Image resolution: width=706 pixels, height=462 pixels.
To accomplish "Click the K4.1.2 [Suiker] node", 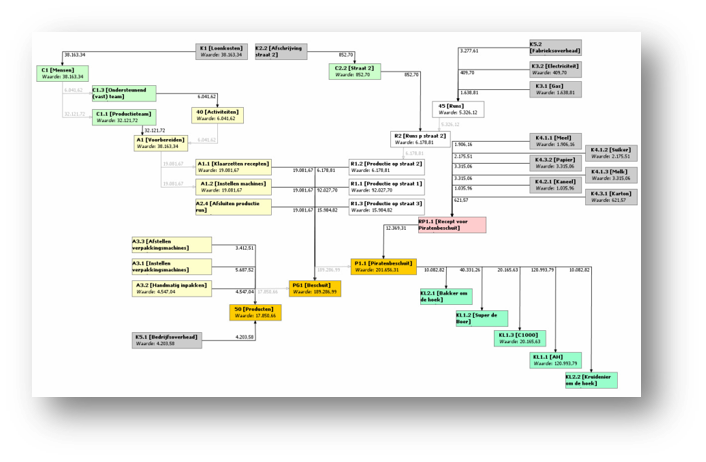I will [611, 153].
